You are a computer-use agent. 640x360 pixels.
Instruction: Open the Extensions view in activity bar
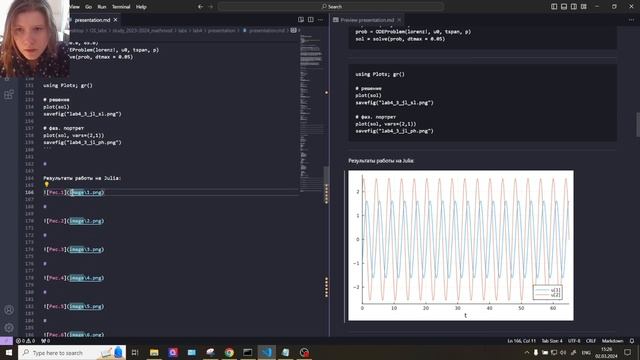pos(9,95)
